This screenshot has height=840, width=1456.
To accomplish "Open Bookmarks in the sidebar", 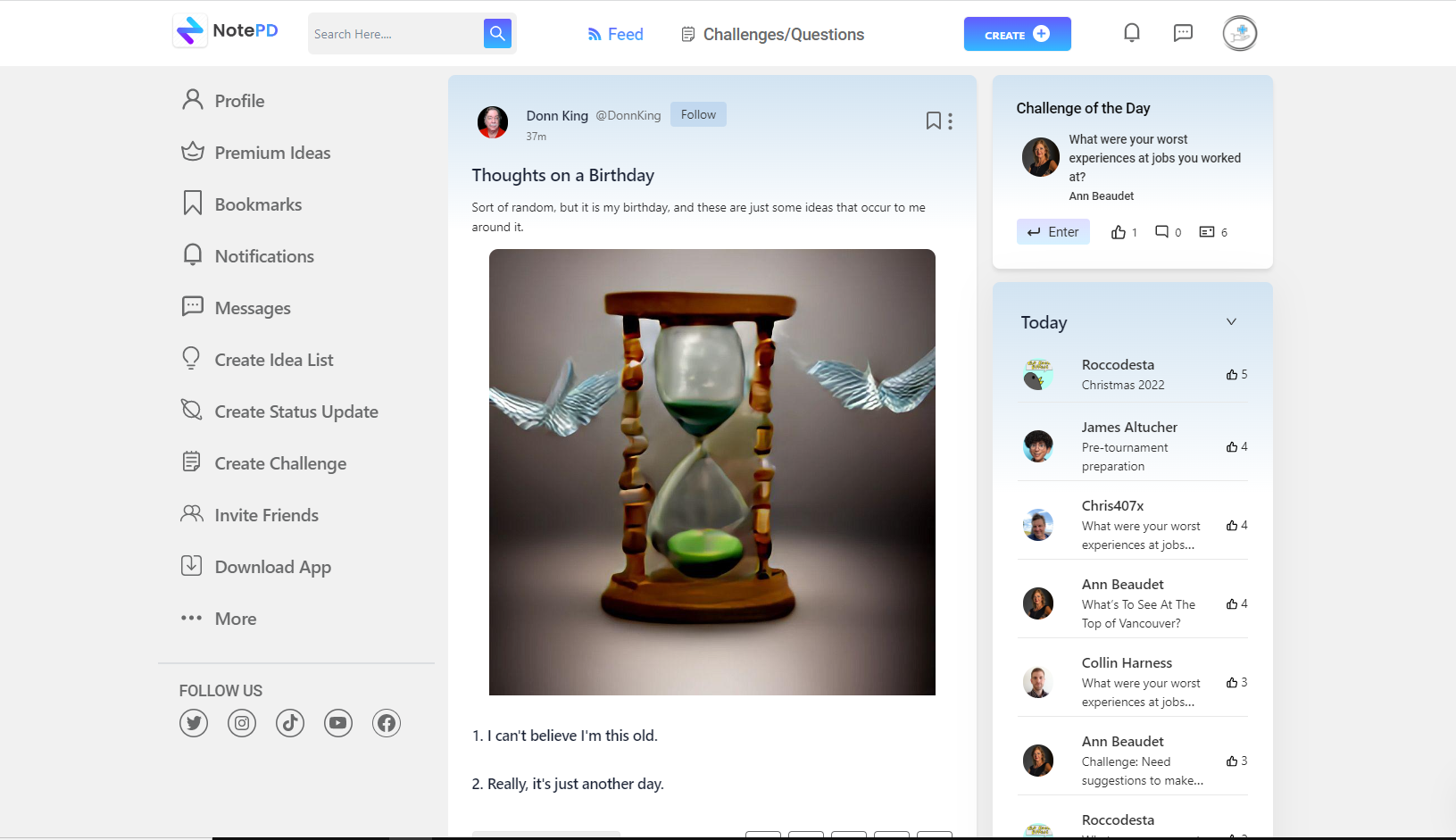I will (x=241, y=204).
